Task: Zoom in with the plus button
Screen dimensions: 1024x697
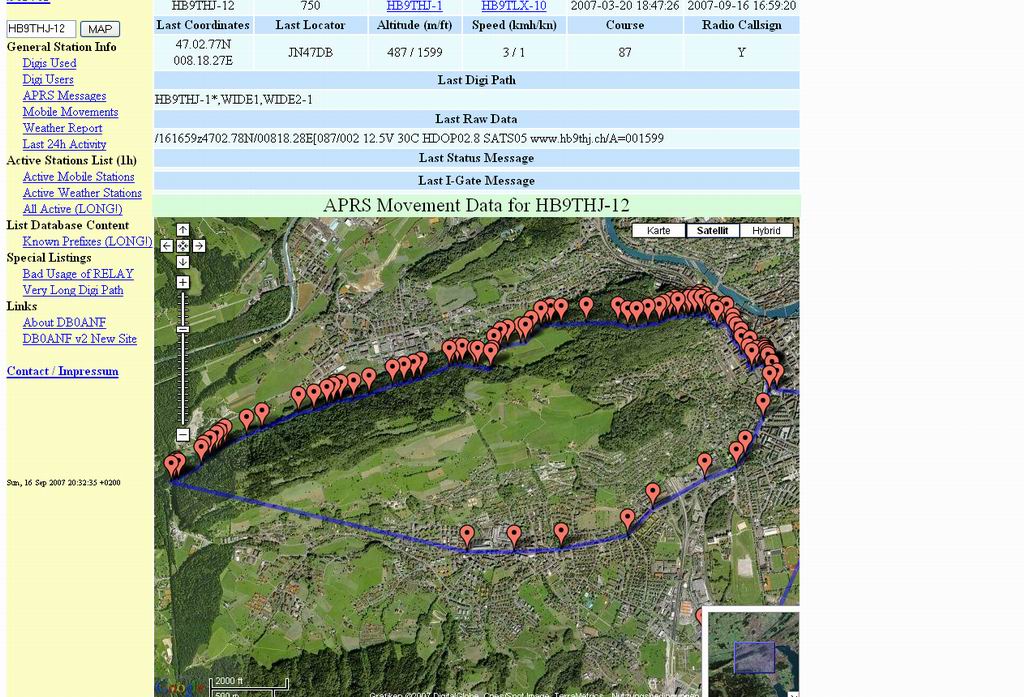Action: click(x=183, y=283)
